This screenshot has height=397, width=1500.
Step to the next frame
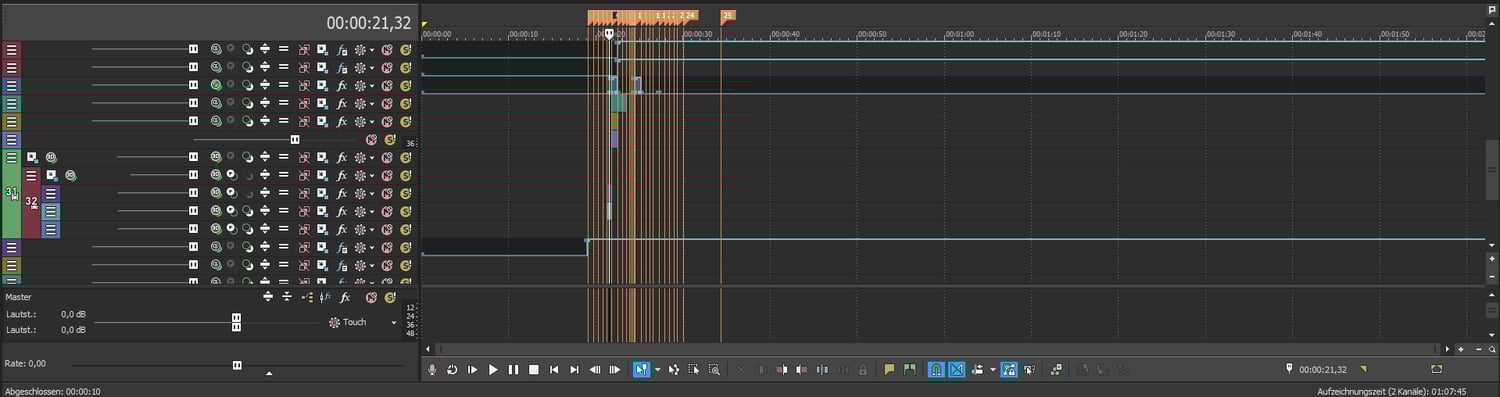pyautogui.click(x=615, y=370)
